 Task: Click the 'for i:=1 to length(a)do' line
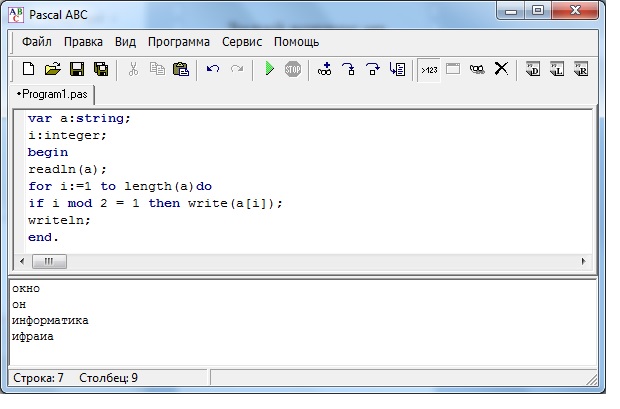tap(120, 186)
